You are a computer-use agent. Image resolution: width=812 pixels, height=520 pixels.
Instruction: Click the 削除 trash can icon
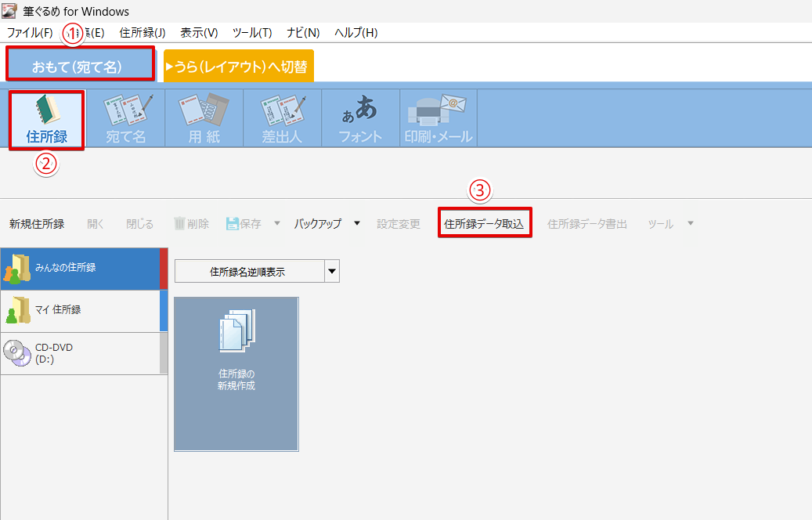(x=179, y=224)
